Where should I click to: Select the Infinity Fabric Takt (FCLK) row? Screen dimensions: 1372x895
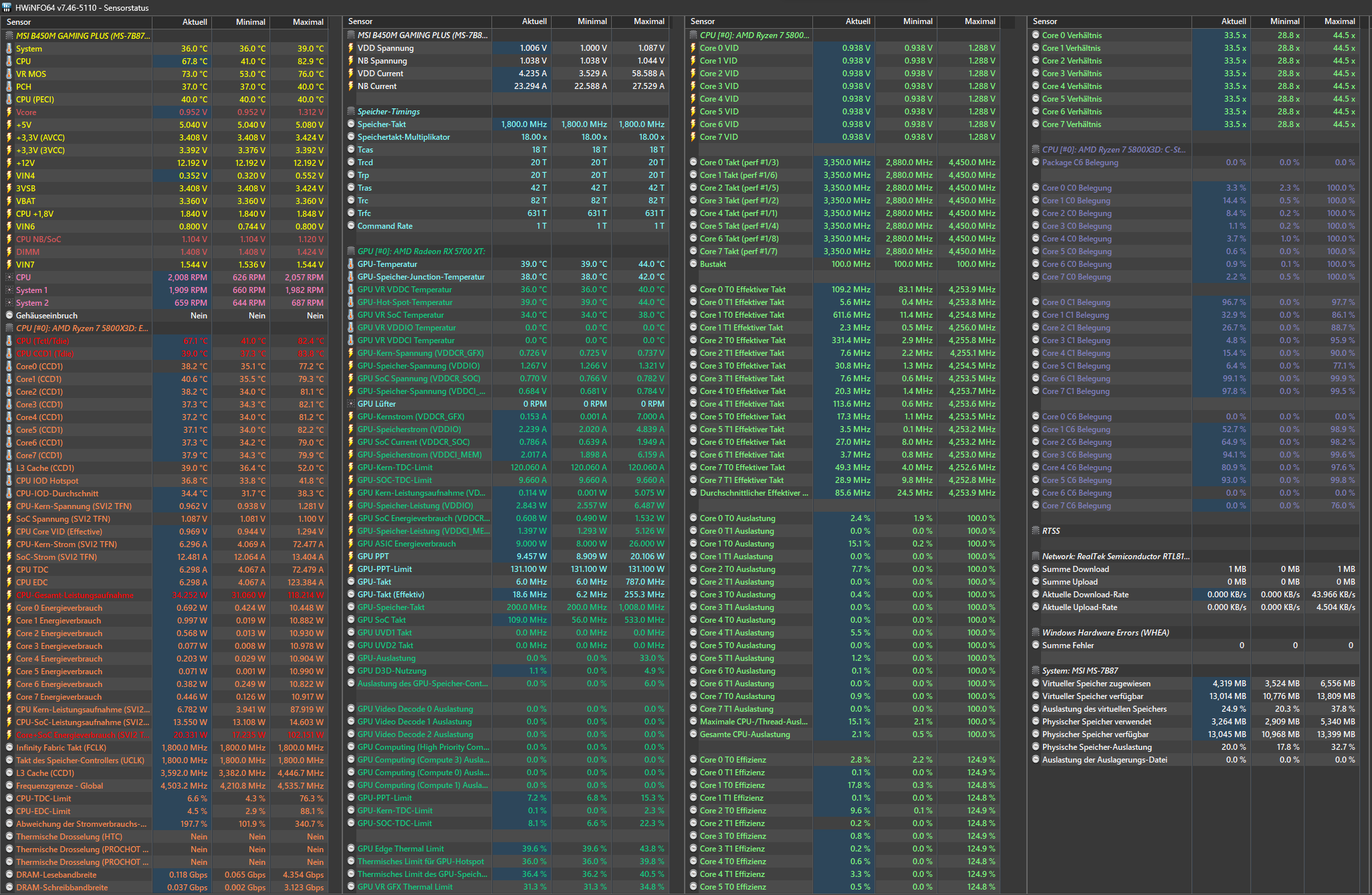[x=61, y=748]
